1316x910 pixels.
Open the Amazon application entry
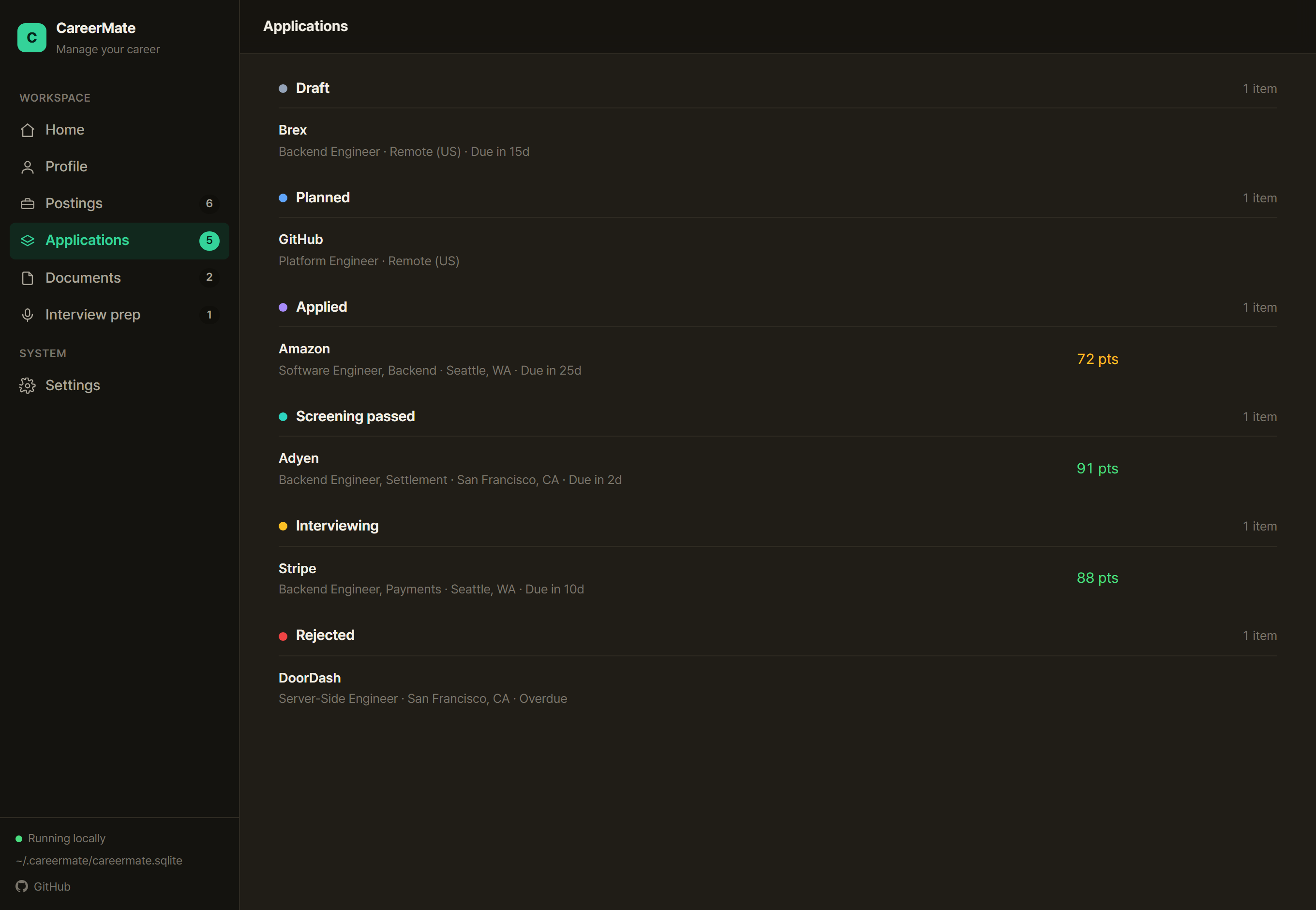(x=778, y=360)
